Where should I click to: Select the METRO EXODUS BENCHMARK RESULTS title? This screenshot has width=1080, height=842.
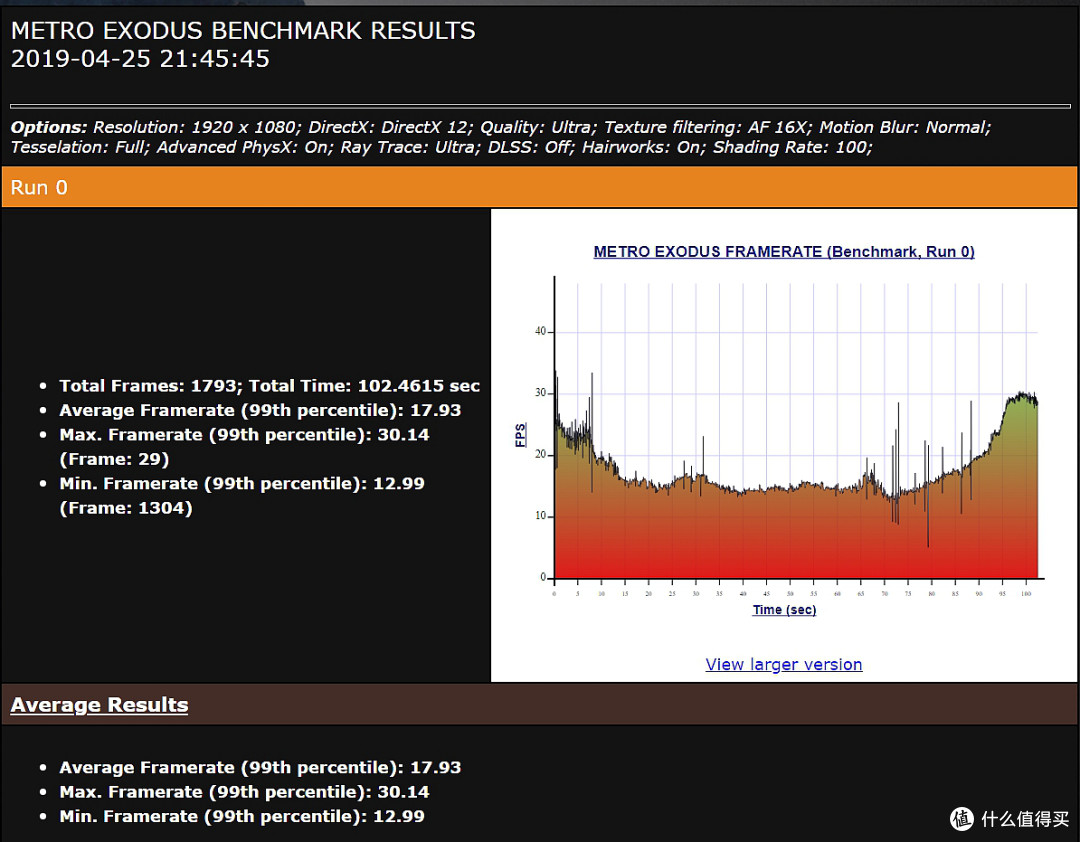(243, 30)
